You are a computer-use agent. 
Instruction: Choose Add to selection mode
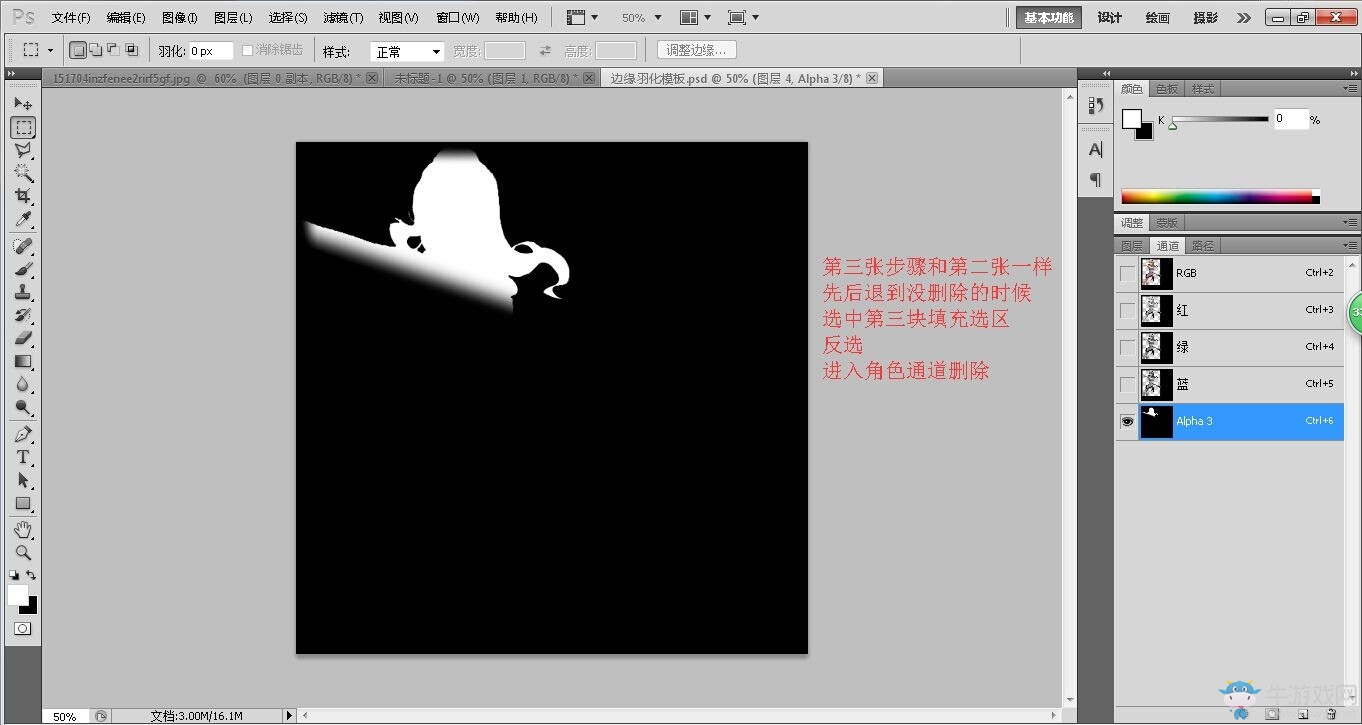pos(95,50)
